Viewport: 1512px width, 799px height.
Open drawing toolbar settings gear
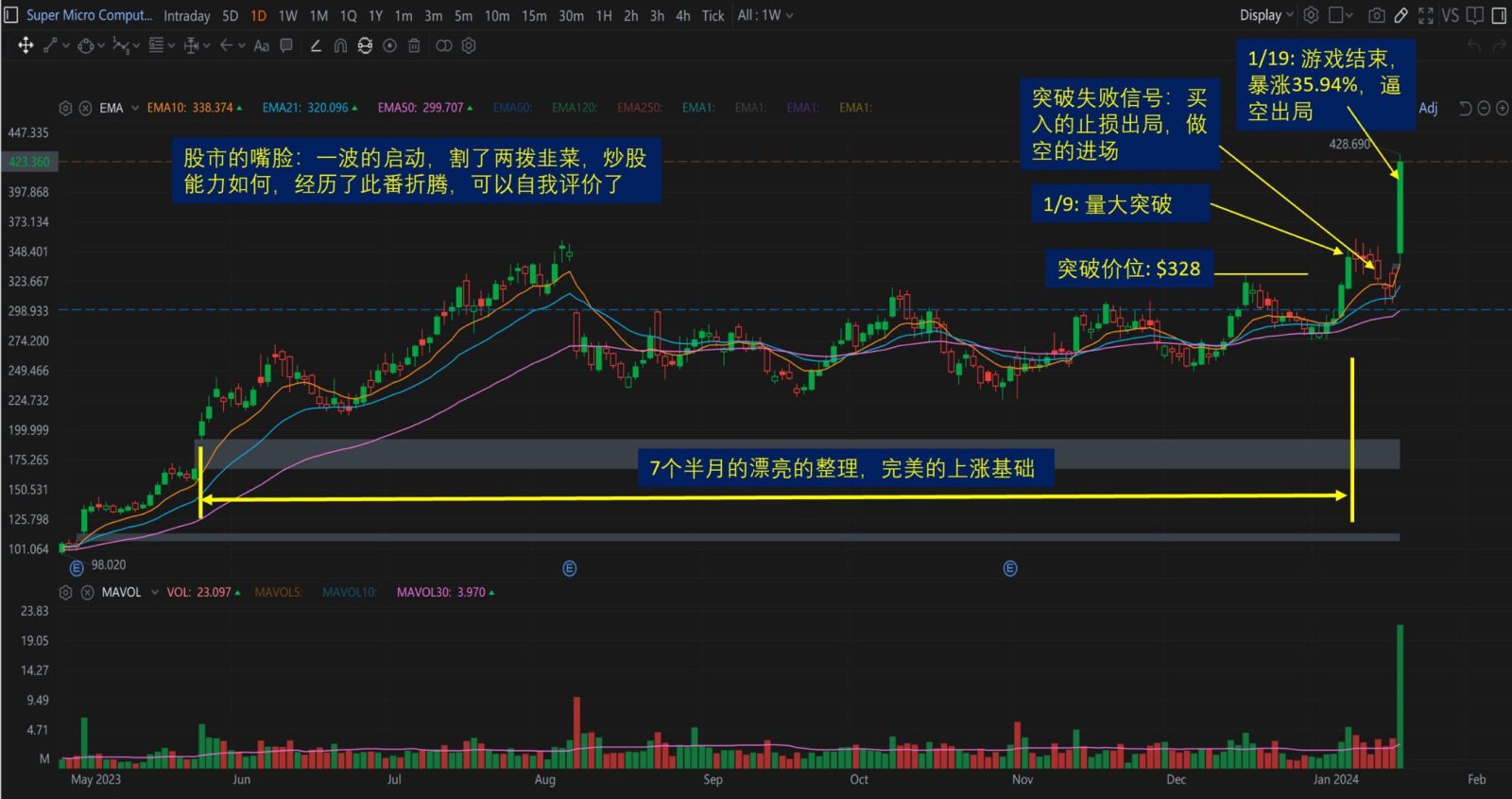(x=469, y=45)
